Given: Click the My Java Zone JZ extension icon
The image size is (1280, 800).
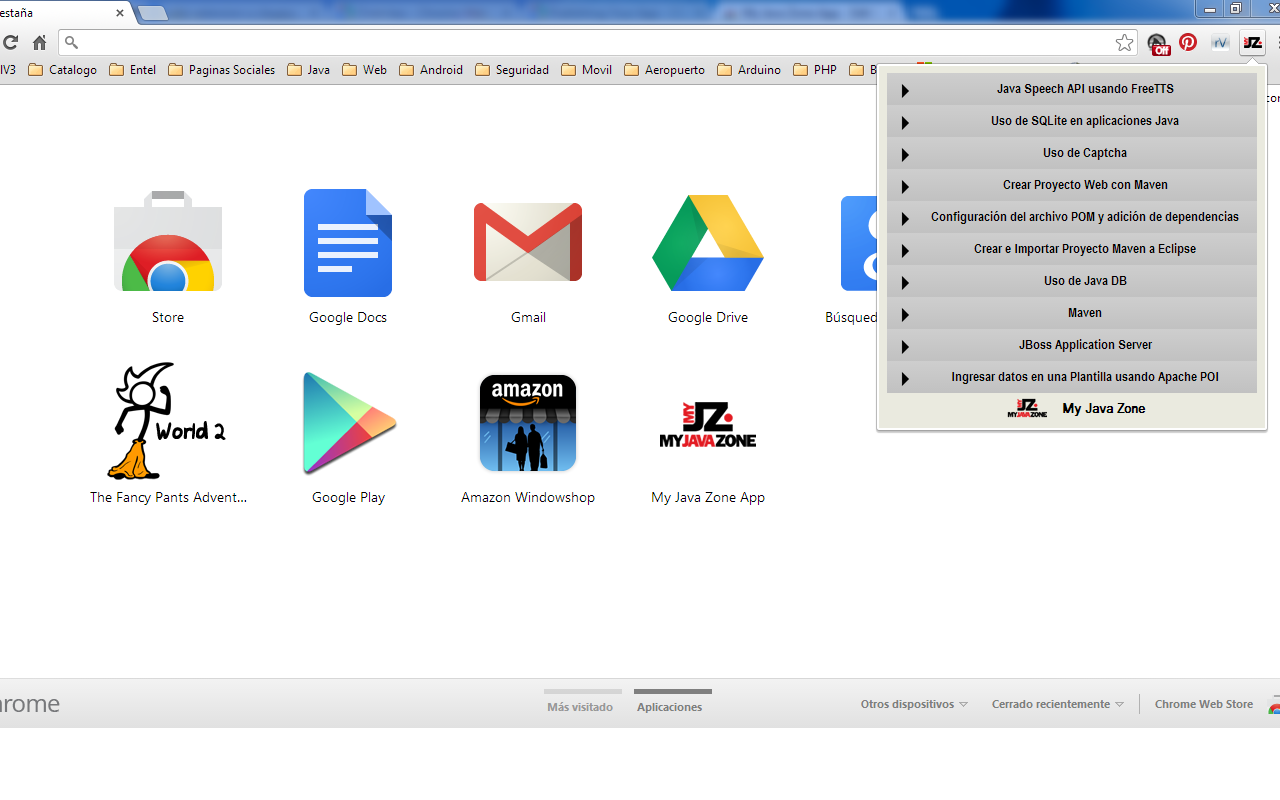Looking at the screenshot, I should (x=1252, y=42).
